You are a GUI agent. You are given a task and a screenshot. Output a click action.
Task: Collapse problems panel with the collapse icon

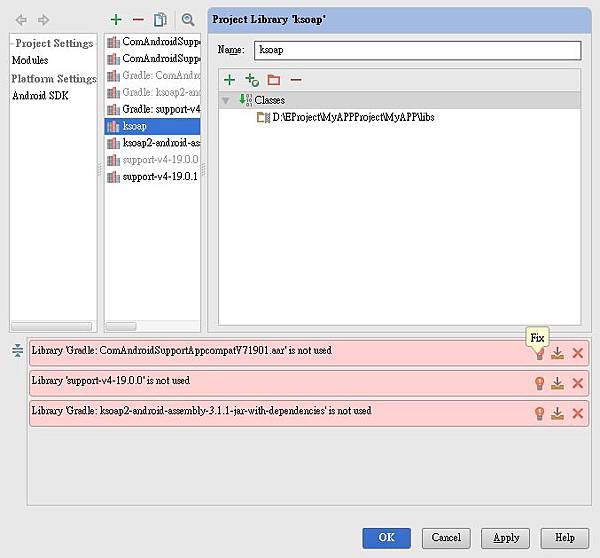18,350
